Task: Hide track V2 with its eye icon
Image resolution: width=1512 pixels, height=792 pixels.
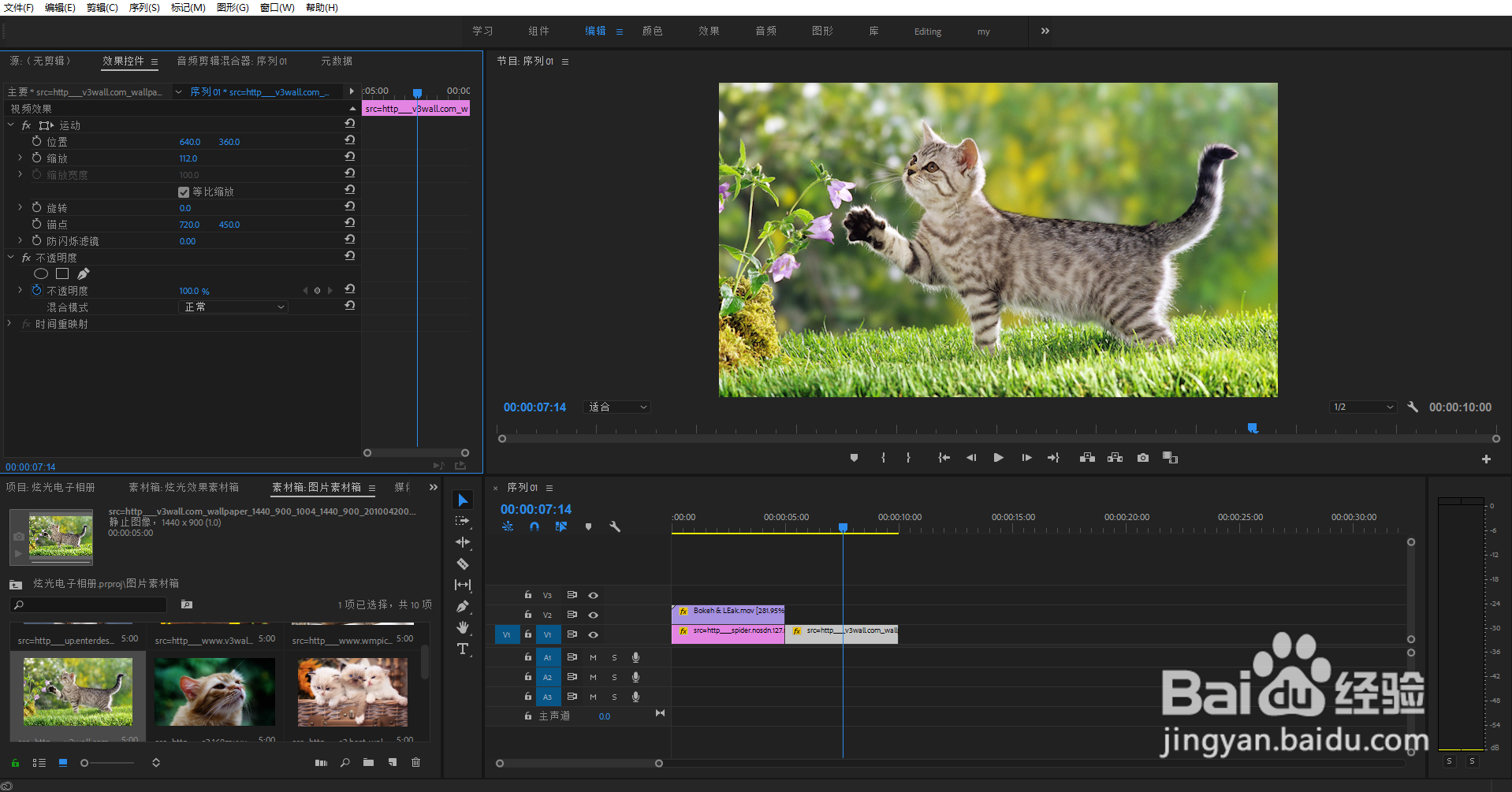Action: [x=594, y=615]
